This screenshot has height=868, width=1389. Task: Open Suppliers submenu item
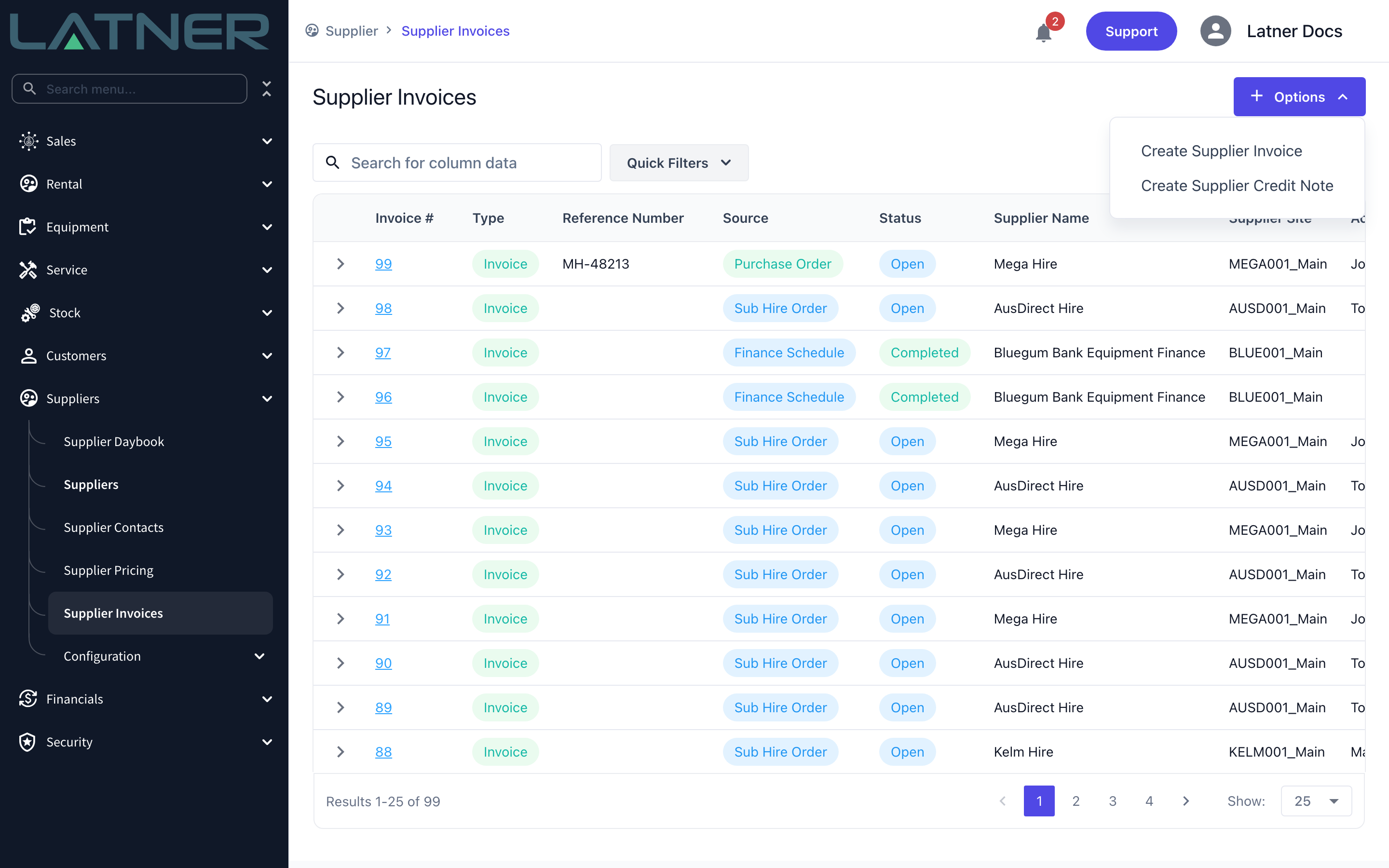pyautogui.click(x=91, y=484)
